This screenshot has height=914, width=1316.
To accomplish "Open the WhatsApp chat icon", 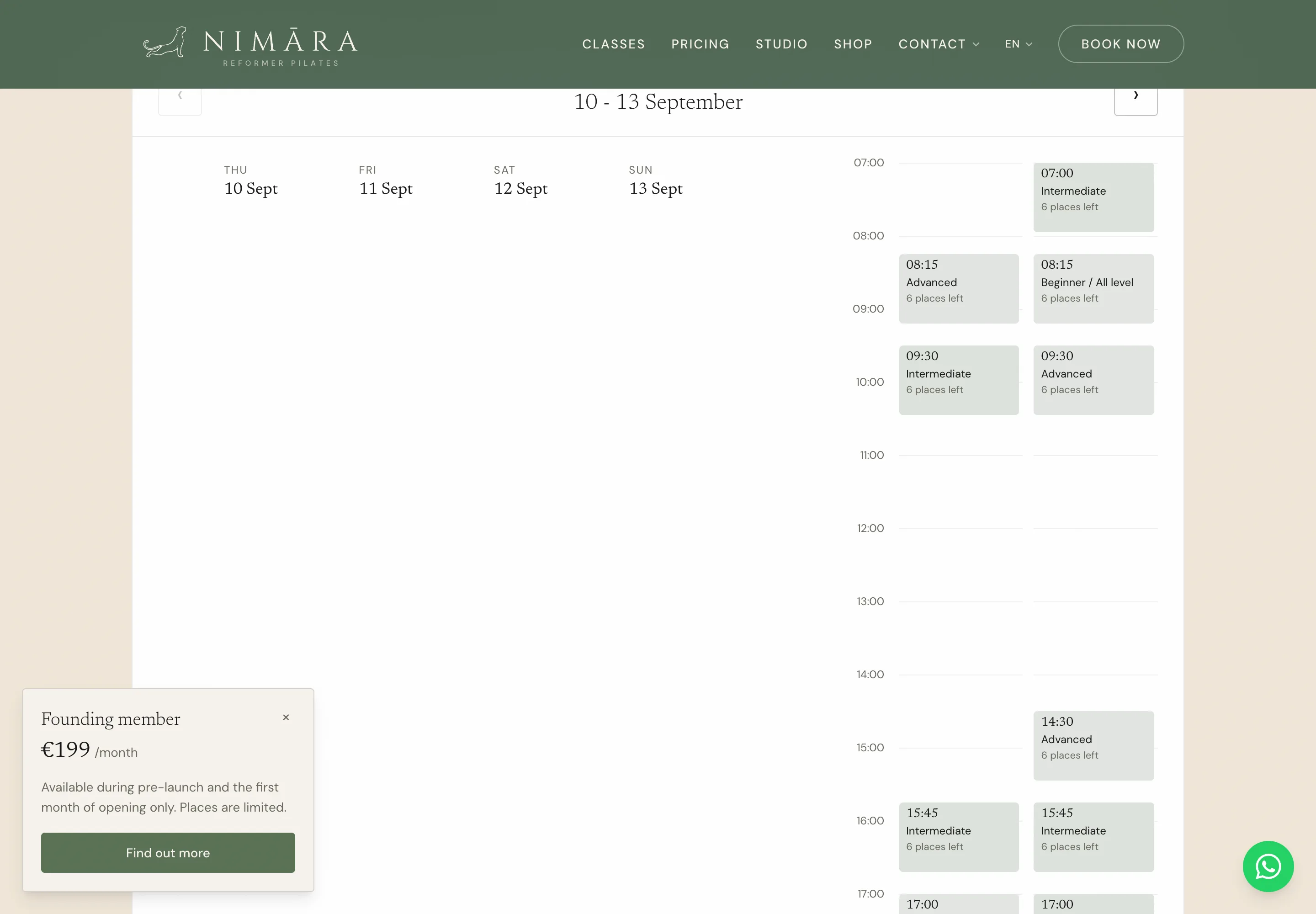I will point(1268,866).
